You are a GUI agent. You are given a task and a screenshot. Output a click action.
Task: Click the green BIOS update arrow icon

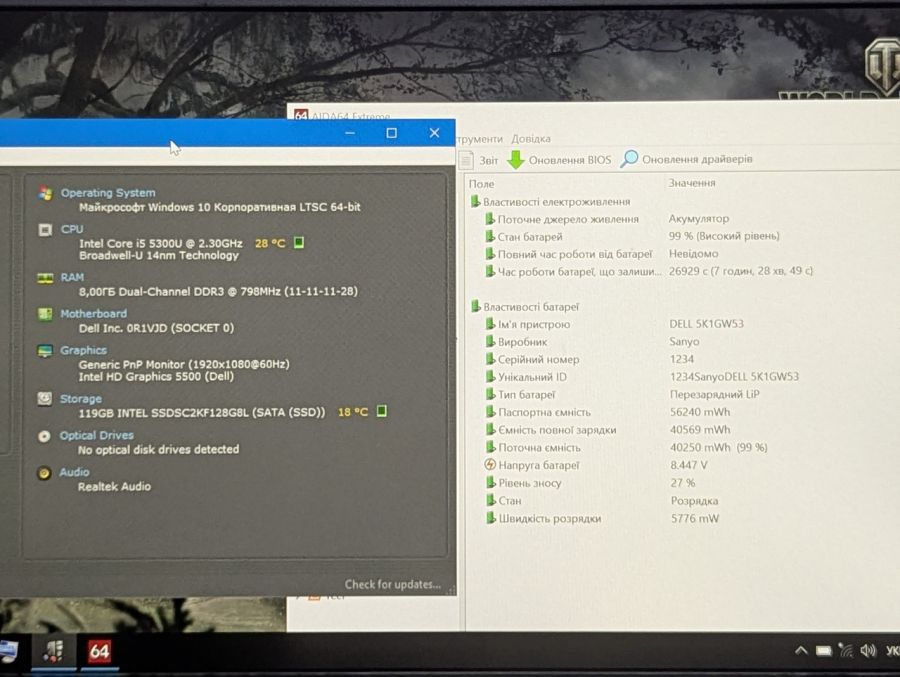[516, 160]
